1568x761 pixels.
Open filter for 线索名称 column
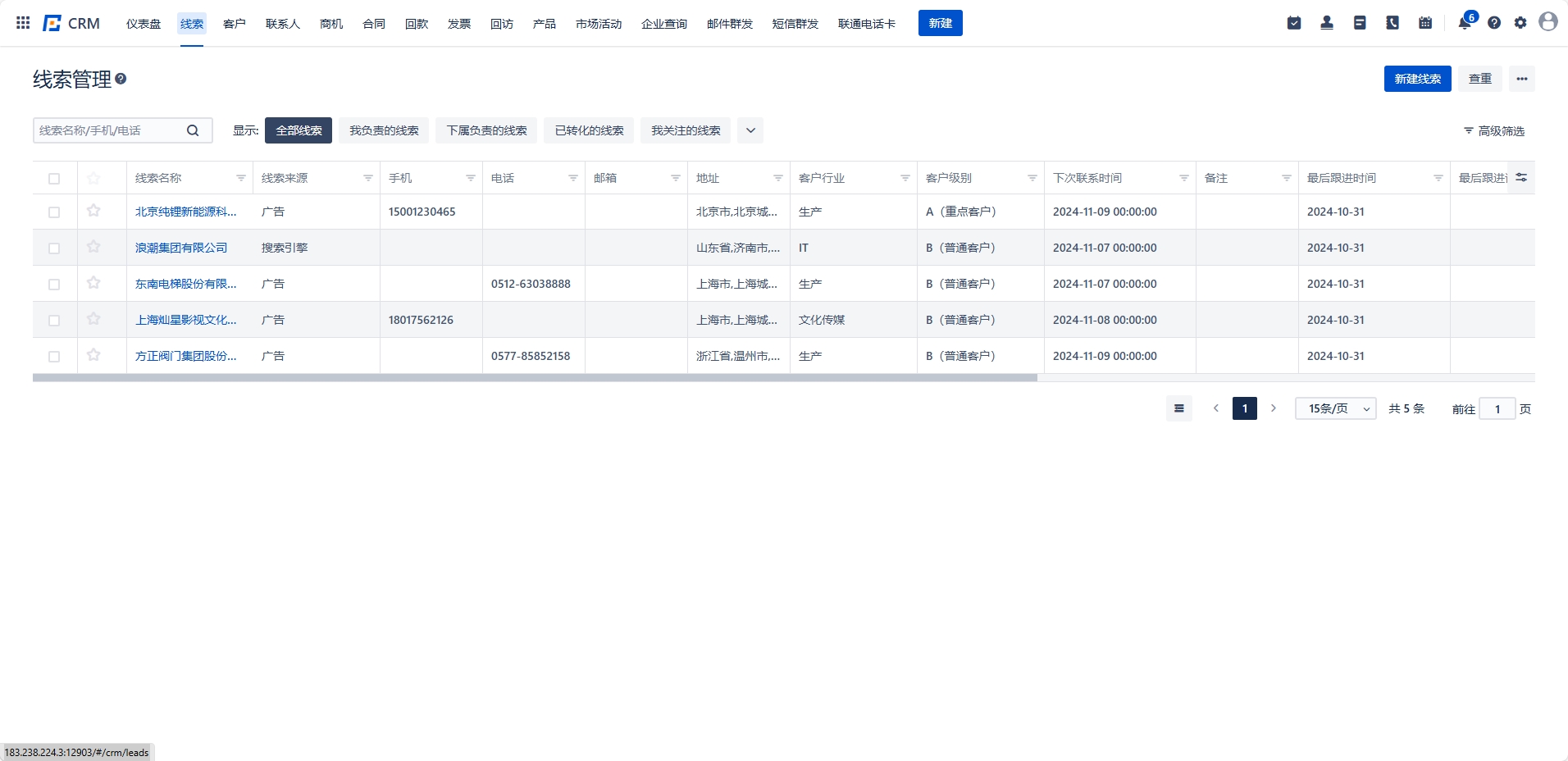pyautogui.click(x=241, y=178)
